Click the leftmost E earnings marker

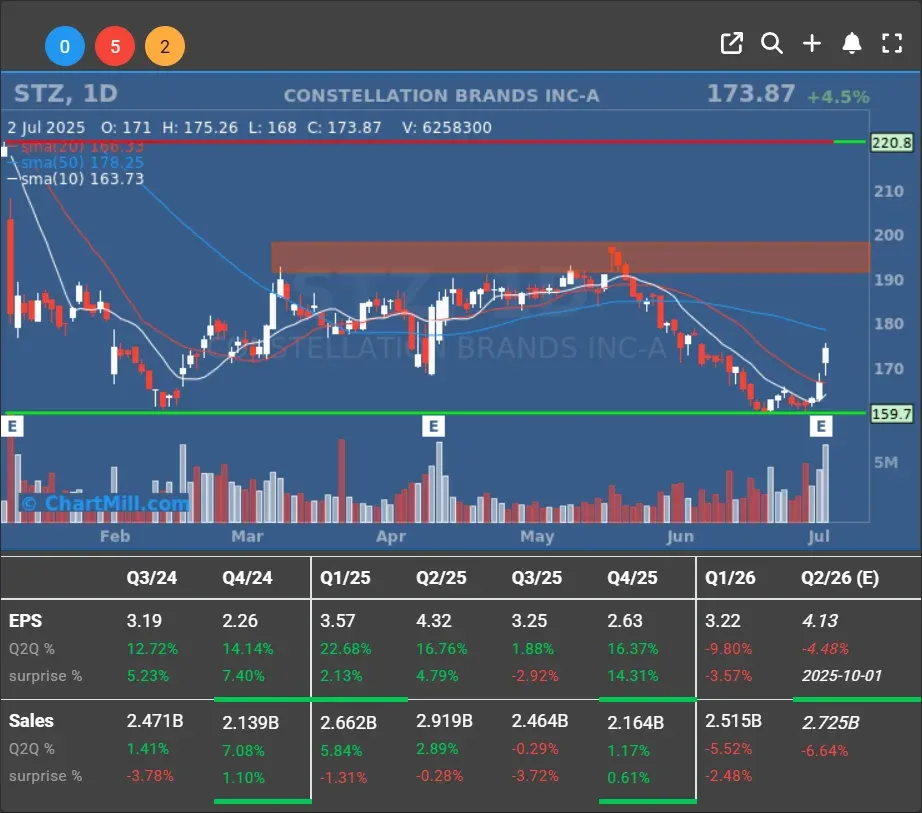[12, 426]
